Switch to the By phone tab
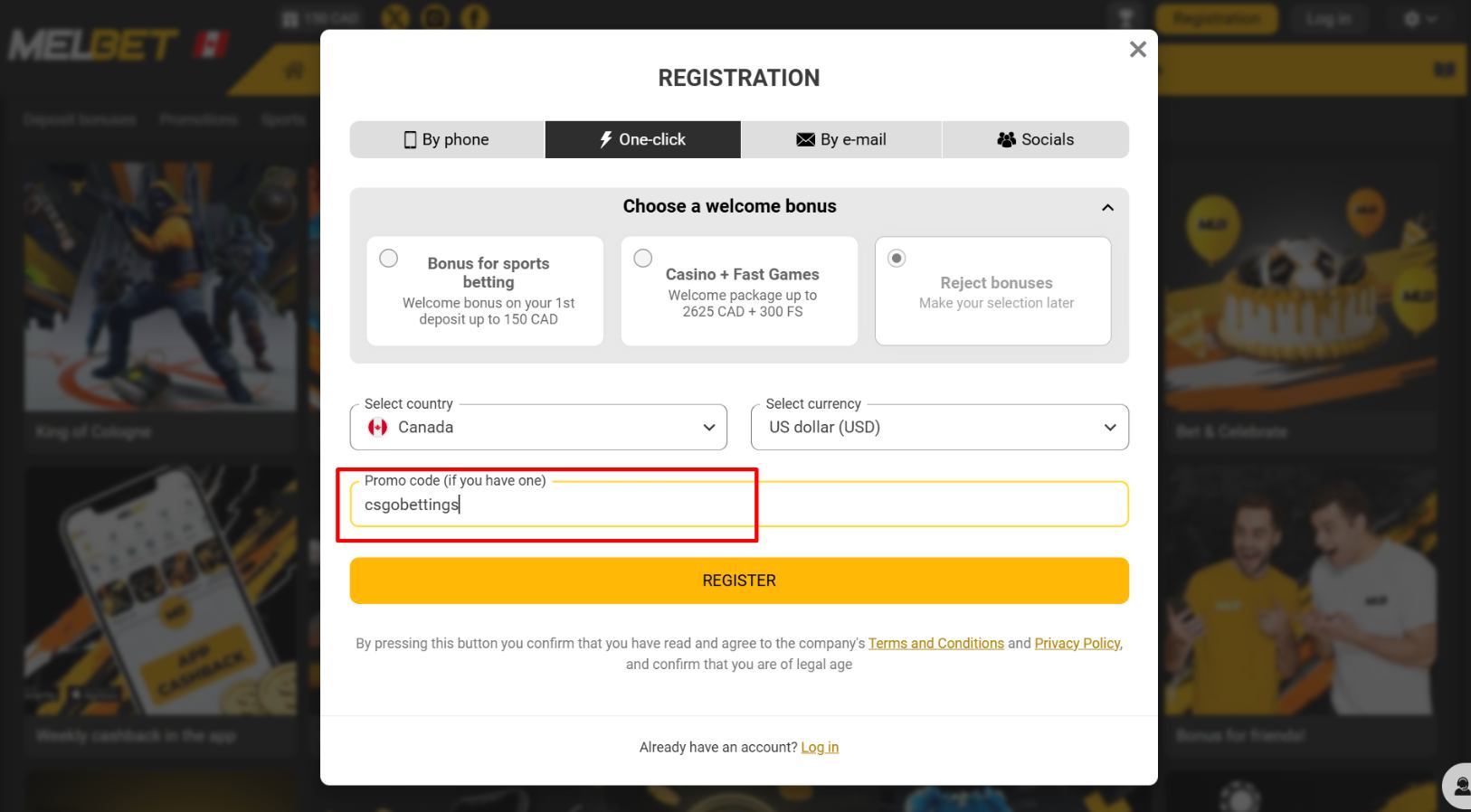 pos(447,140)
